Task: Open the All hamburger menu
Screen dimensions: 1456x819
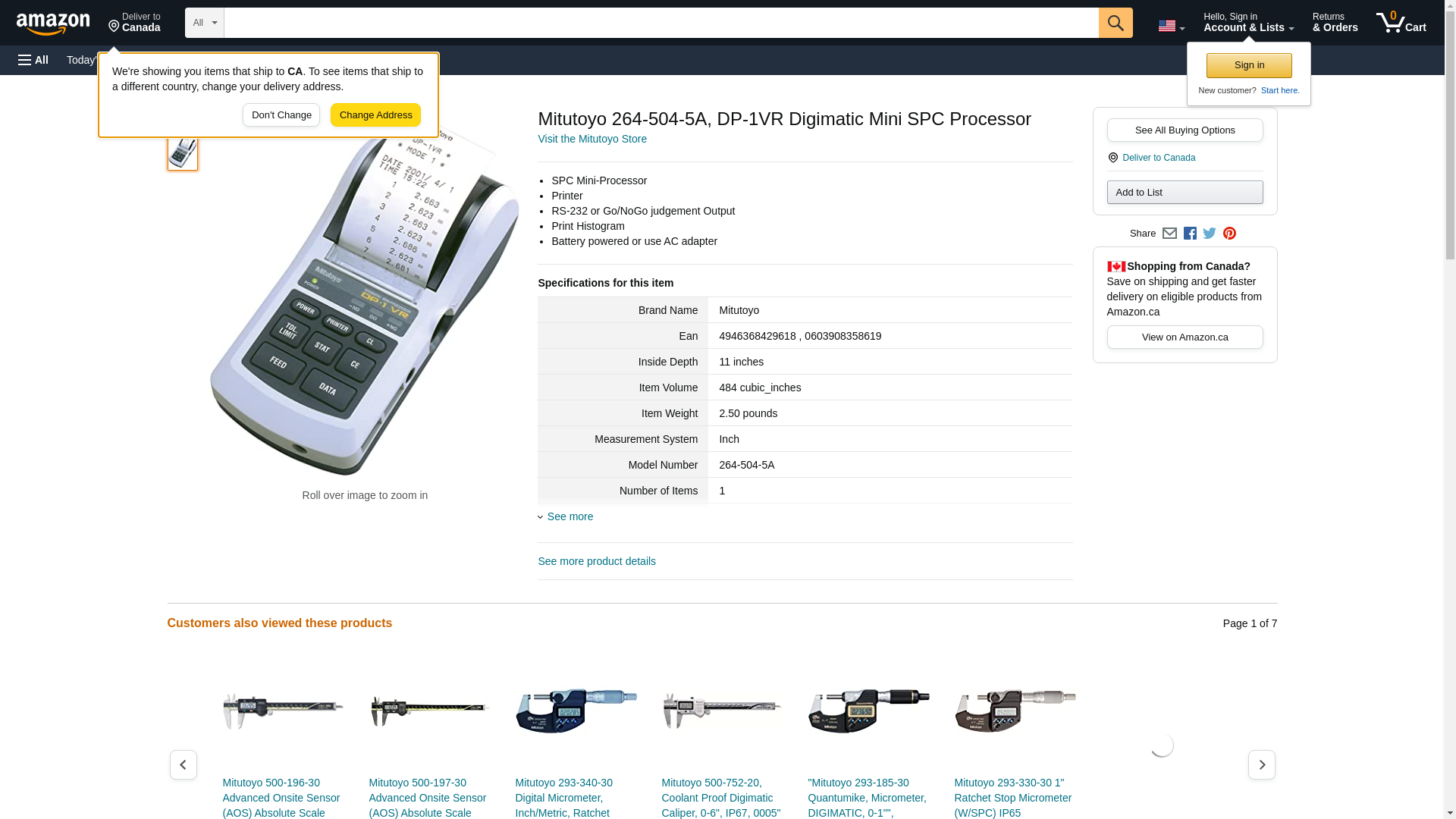Action: (x=33, y=60)
